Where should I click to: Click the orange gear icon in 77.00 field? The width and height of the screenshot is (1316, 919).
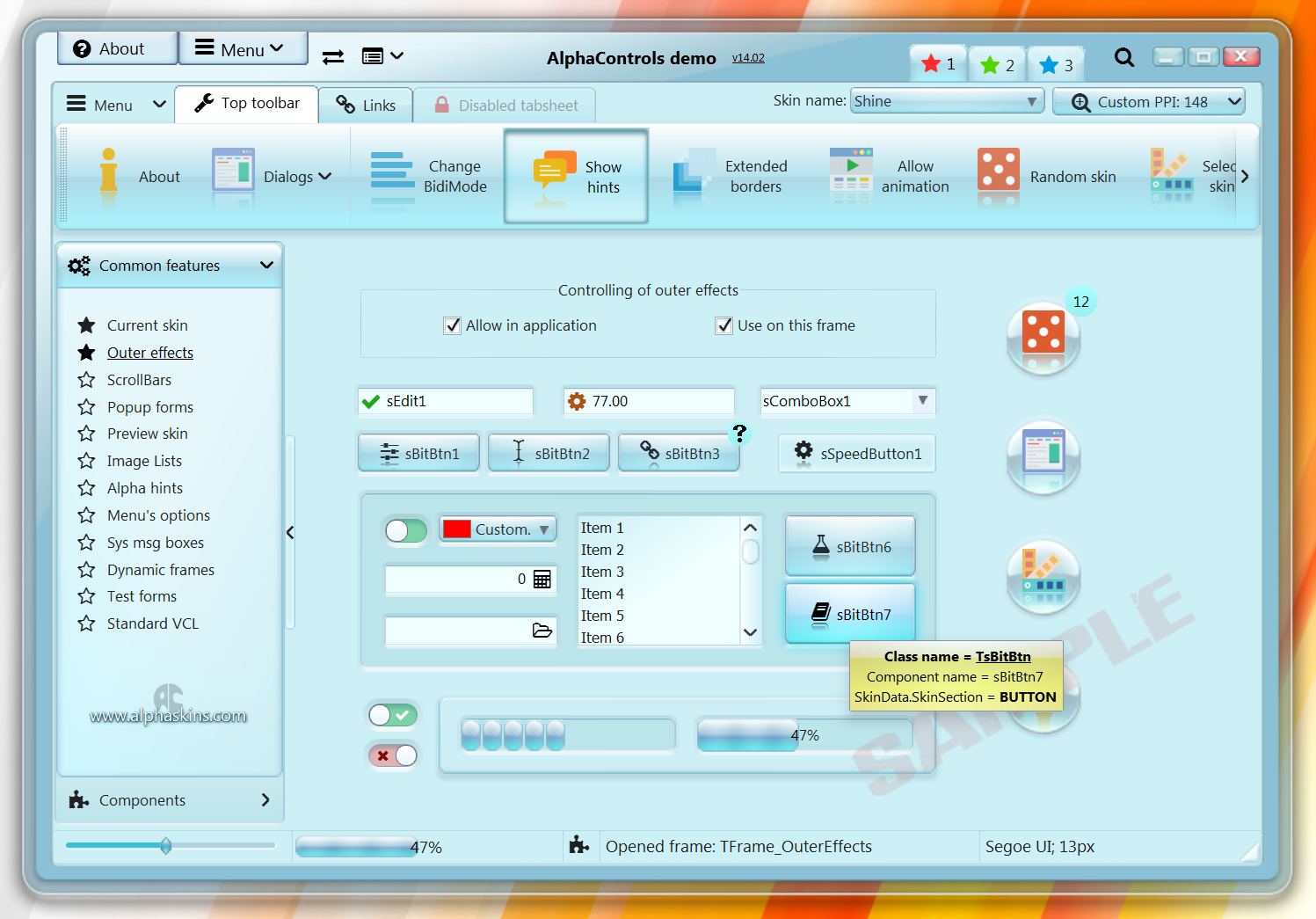577,401
